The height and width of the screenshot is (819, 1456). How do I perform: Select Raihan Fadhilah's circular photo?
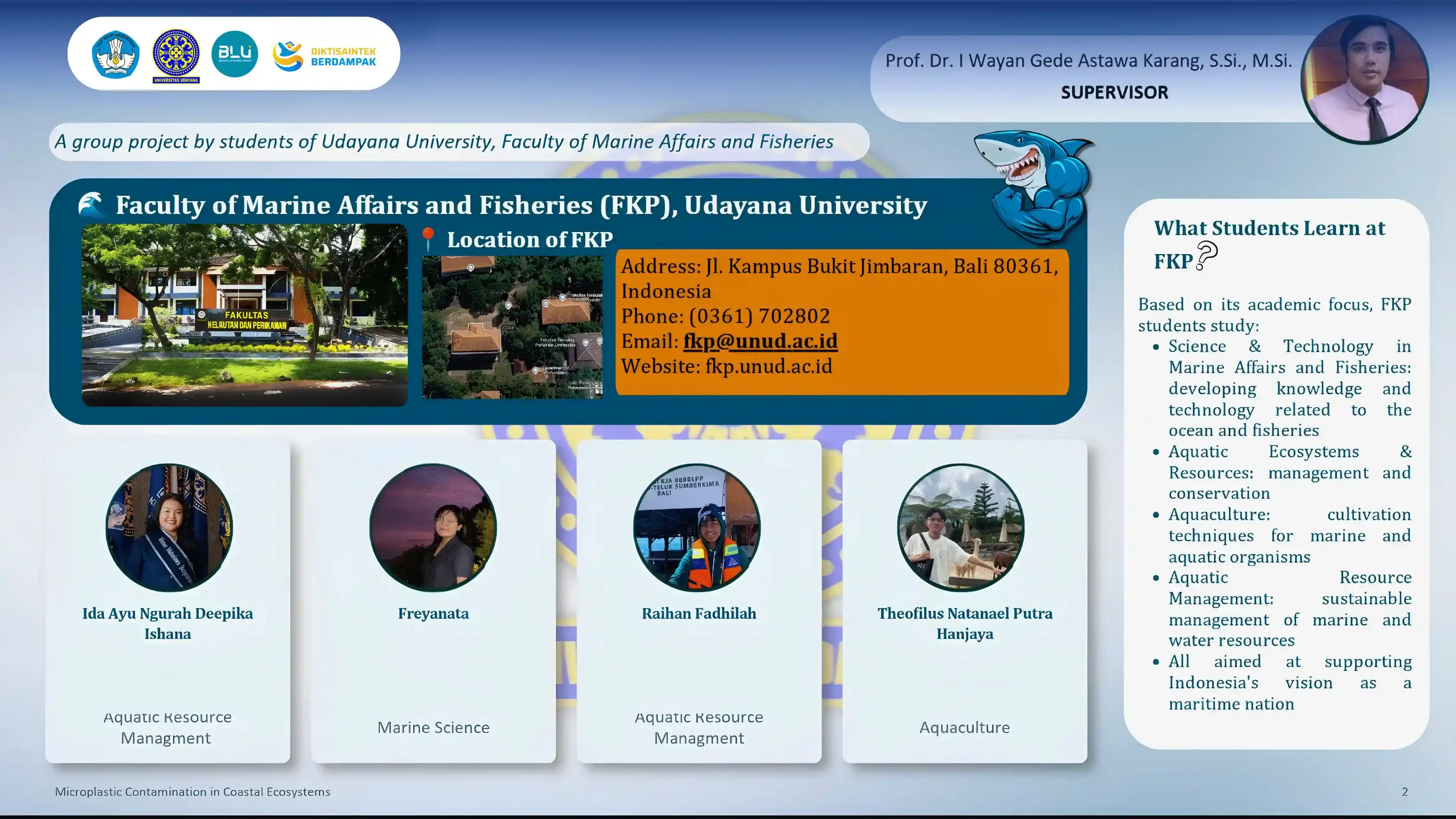pyautogui.click(x=697, y=527)
